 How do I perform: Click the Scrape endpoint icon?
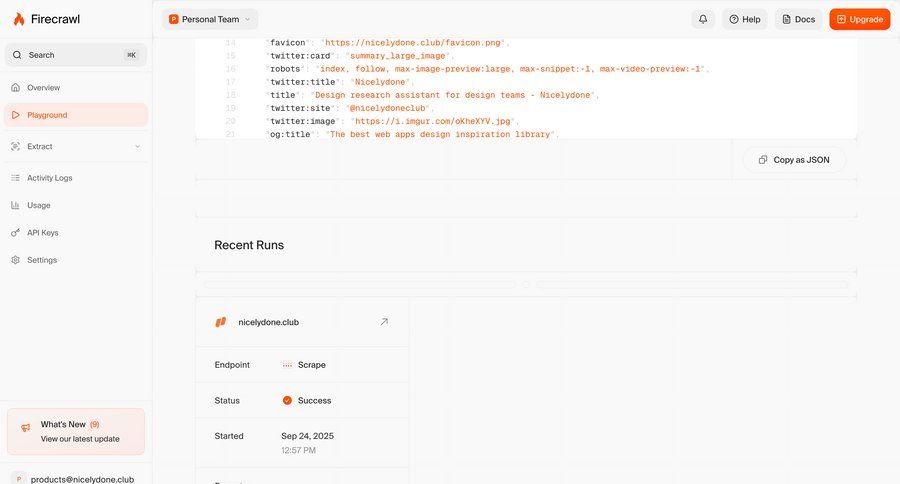pyautogui.click(x=287, y=365)
